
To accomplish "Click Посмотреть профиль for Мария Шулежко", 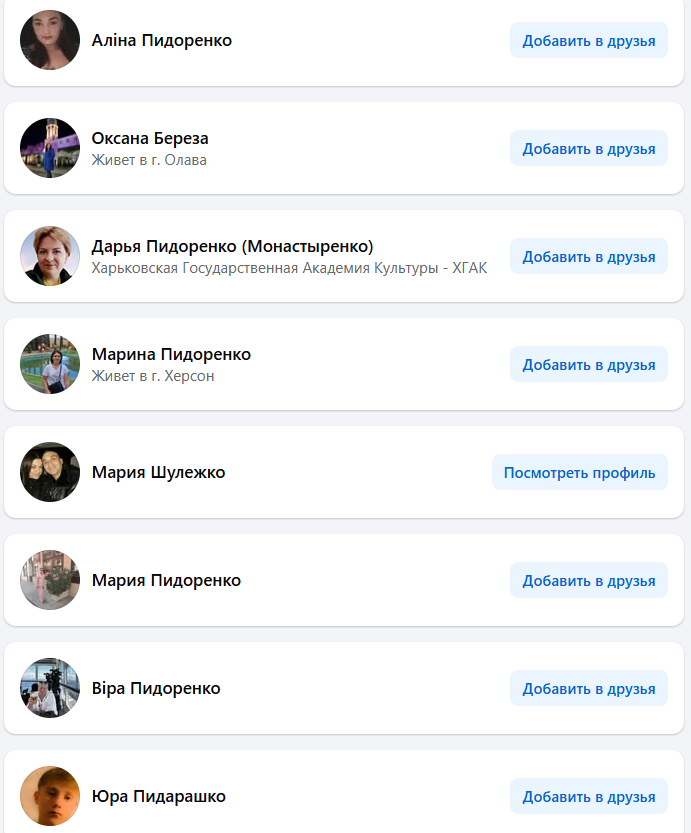I will [x=579, y=472].
